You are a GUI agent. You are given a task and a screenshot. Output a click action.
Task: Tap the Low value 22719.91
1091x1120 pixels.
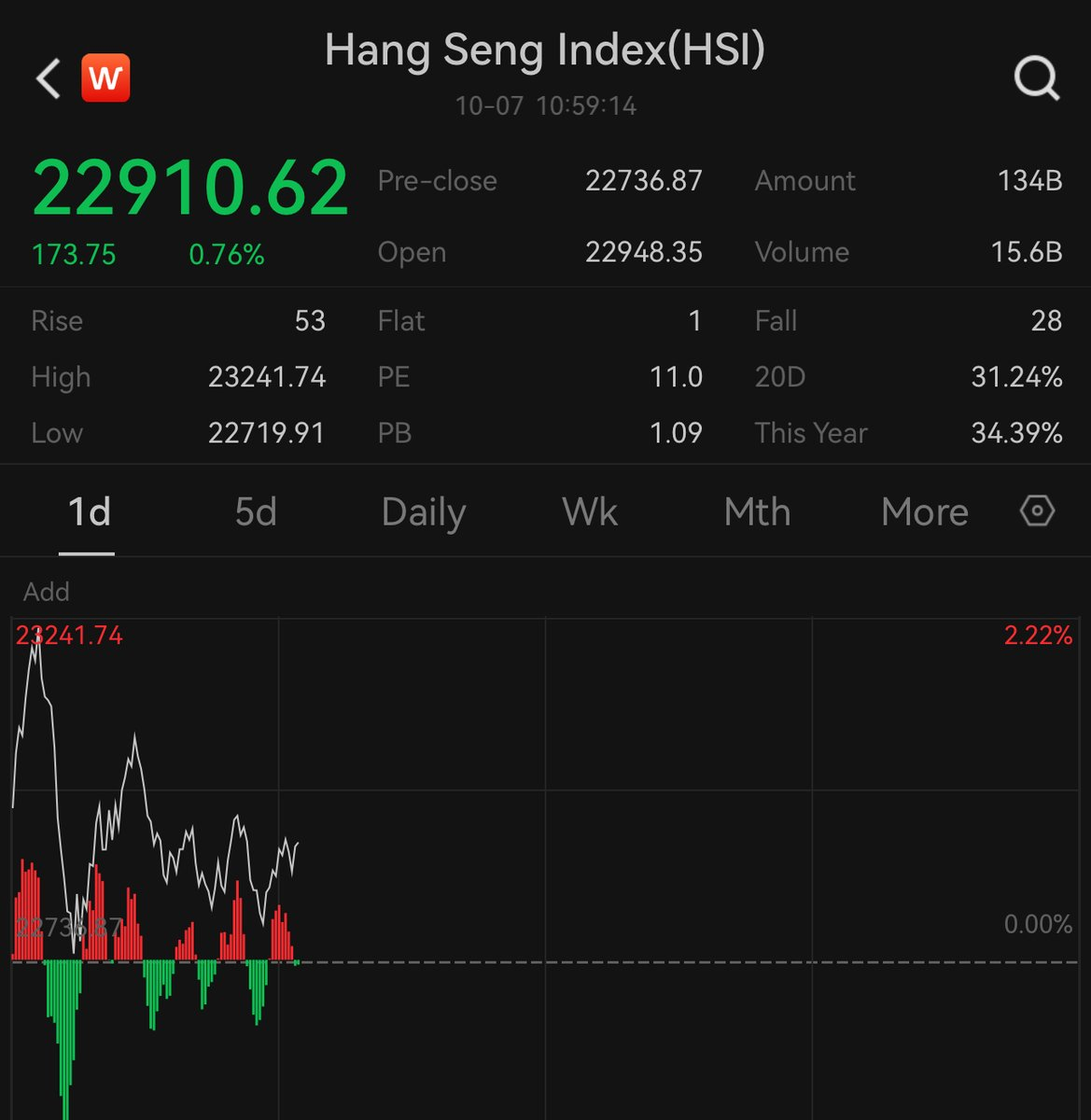click(267, 433)
